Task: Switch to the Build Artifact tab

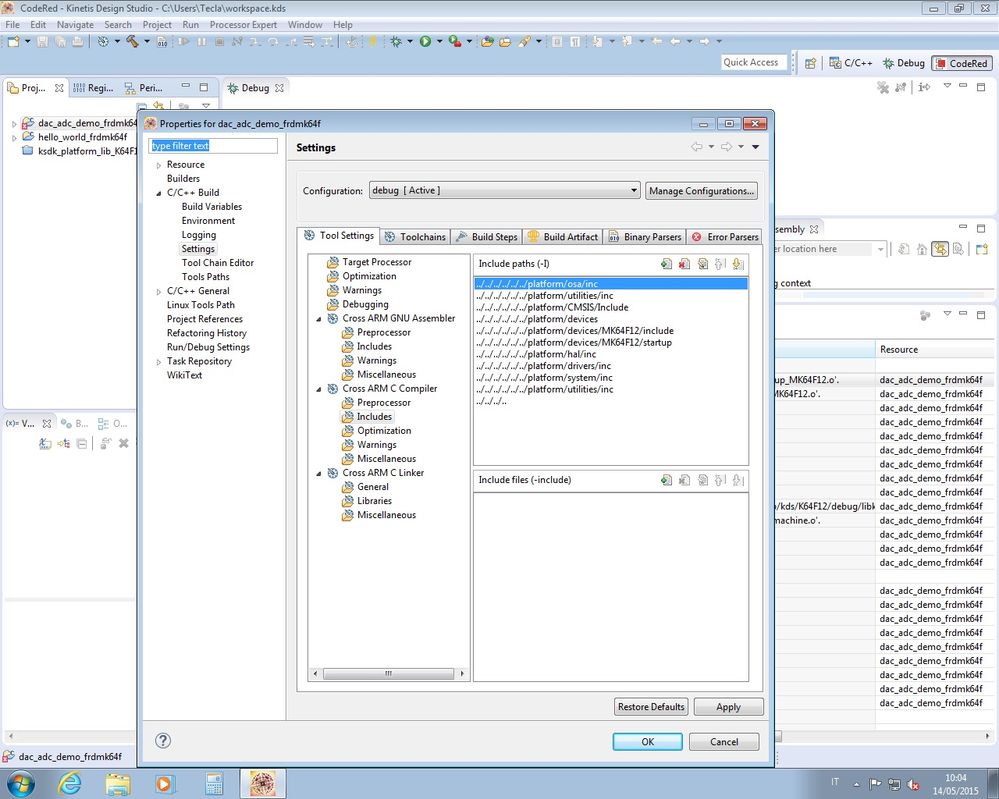Action: (x=563, y=236)
